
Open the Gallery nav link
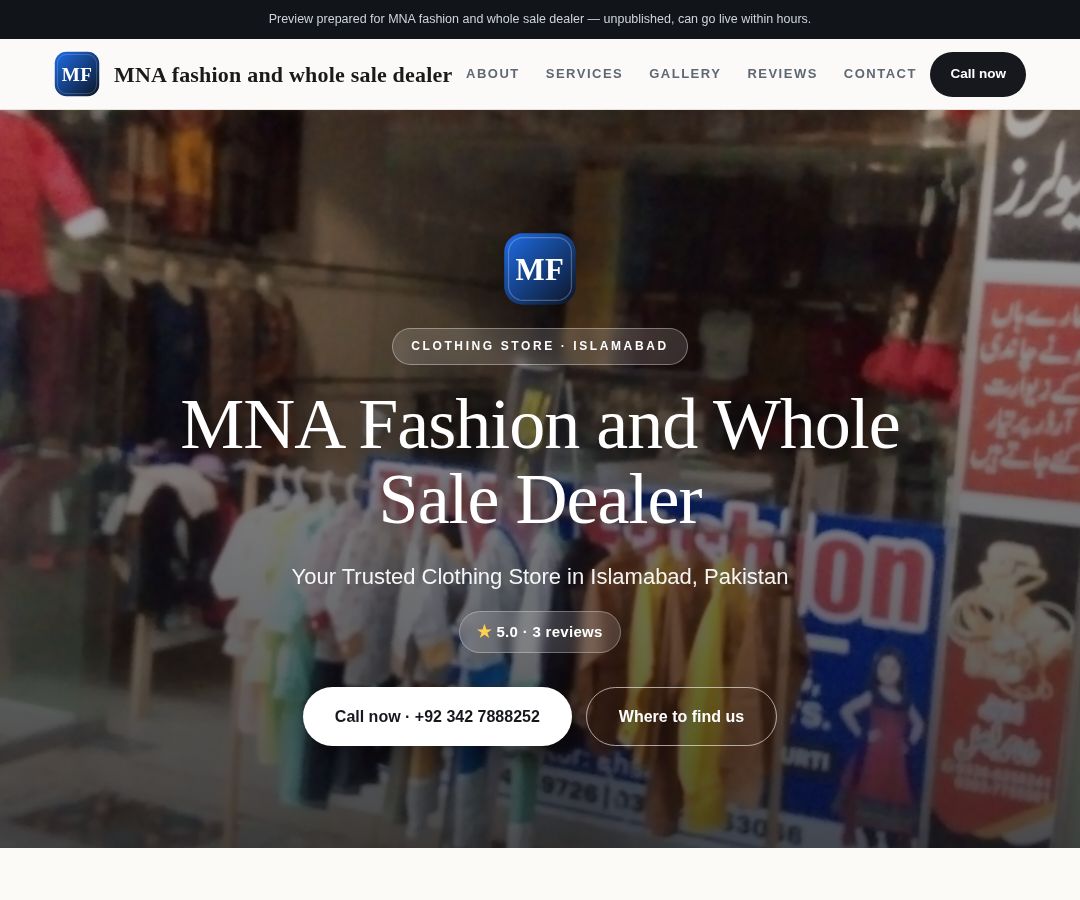pyautogui.click(x=685, y=74)
